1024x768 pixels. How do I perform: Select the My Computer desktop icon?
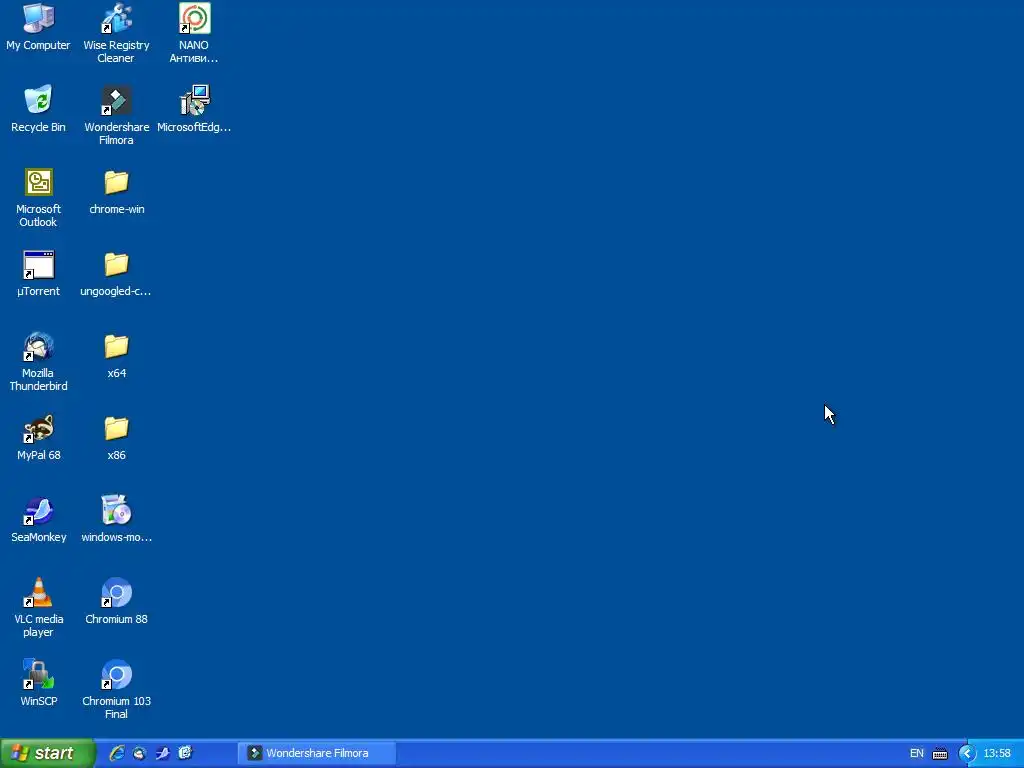38,27
